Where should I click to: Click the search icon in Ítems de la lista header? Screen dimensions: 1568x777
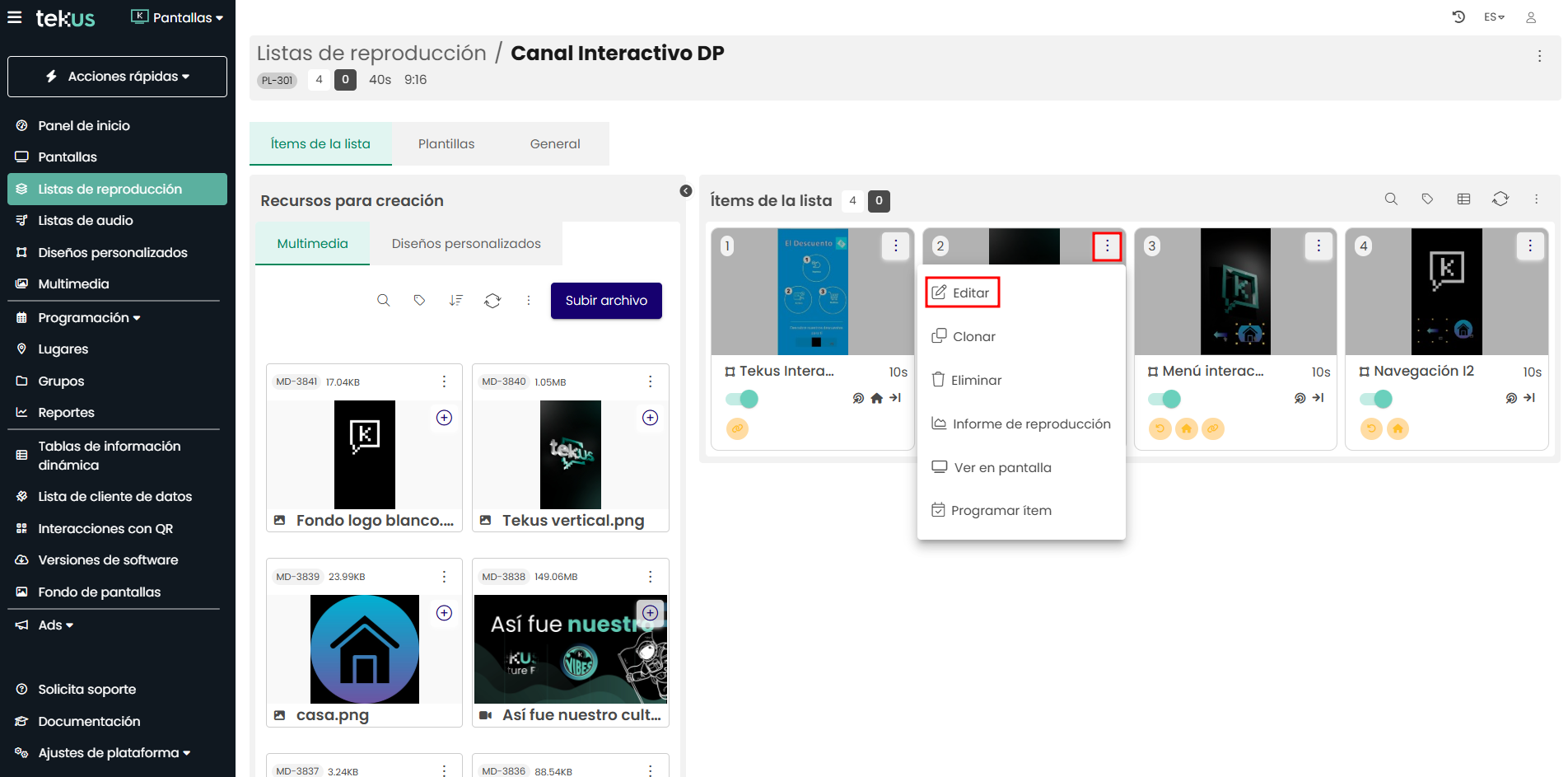tap(1391, 199)
